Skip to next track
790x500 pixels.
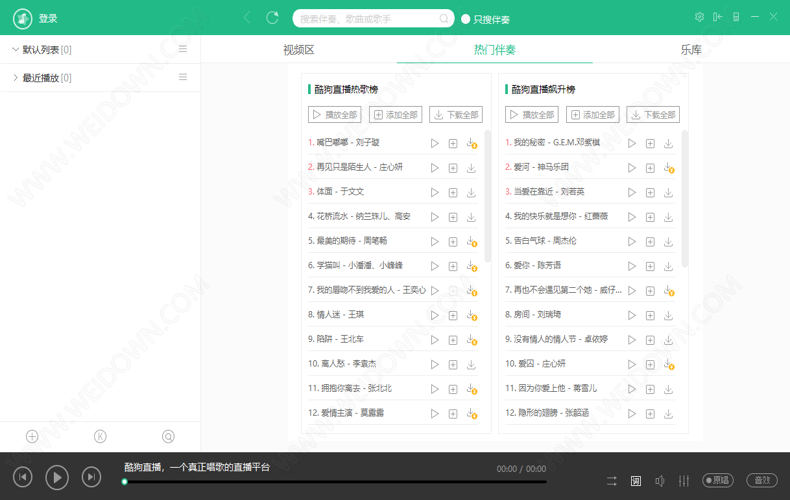pyautogui.click(x=91, y=478)
